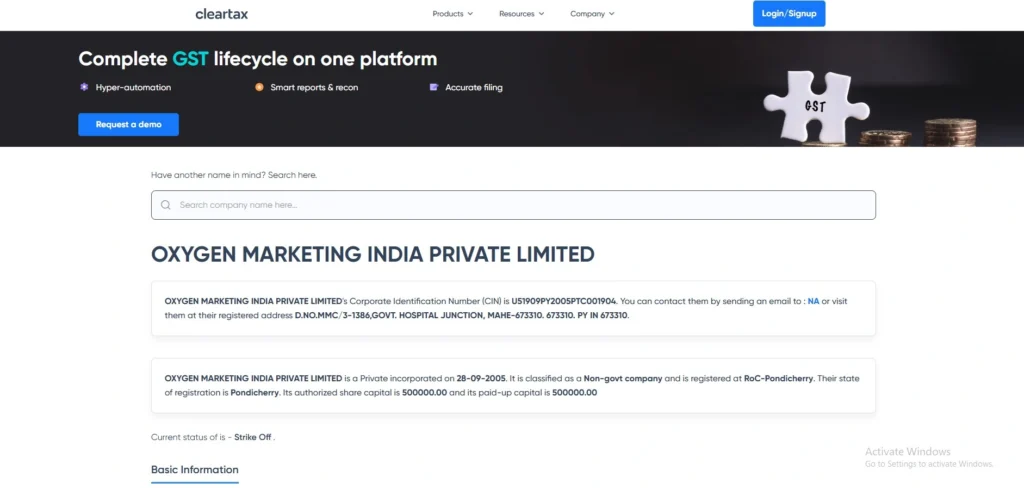
Task: Click the Strike Off status text
Action: tap(252, 437)
